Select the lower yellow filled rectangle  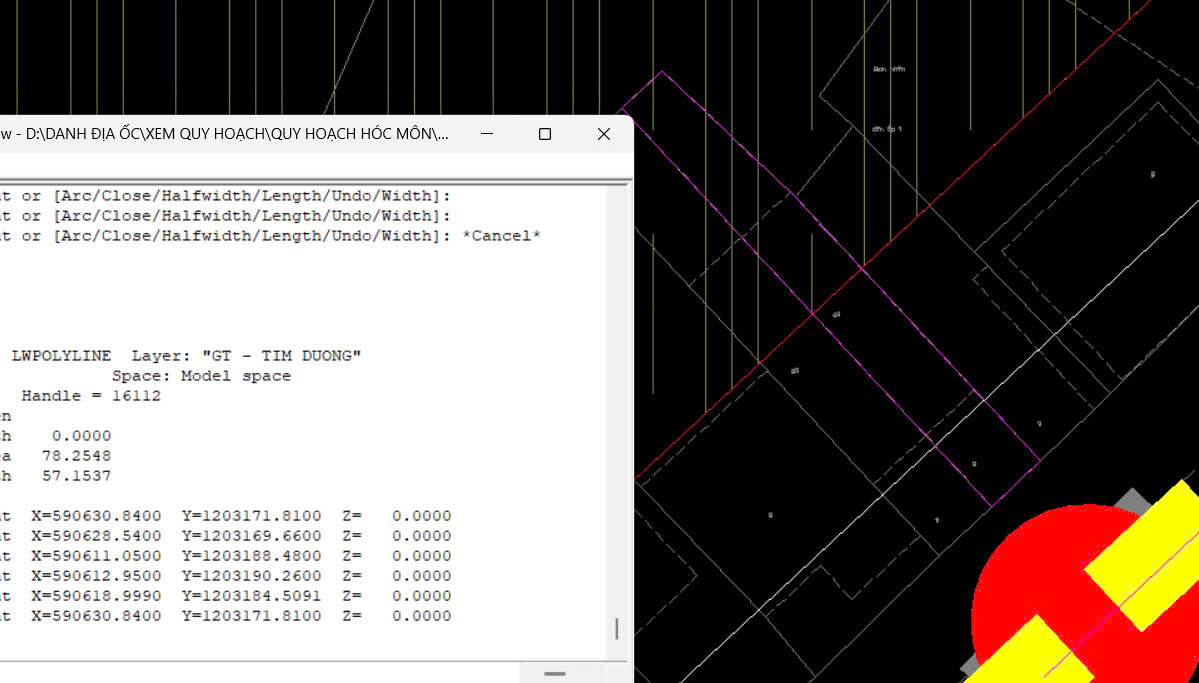click(x=1025, y=652)
